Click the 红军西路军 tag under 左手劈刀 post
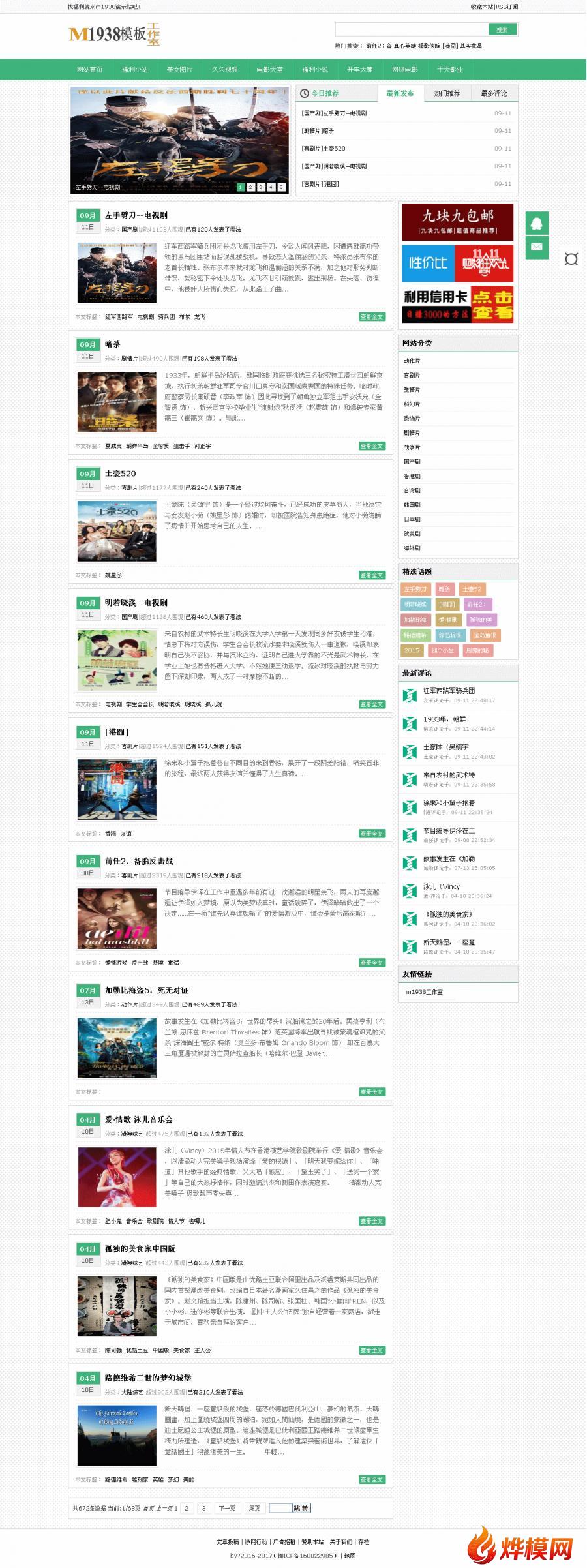587x1568 pixels. pyautogui.click(x=119, y=317)
